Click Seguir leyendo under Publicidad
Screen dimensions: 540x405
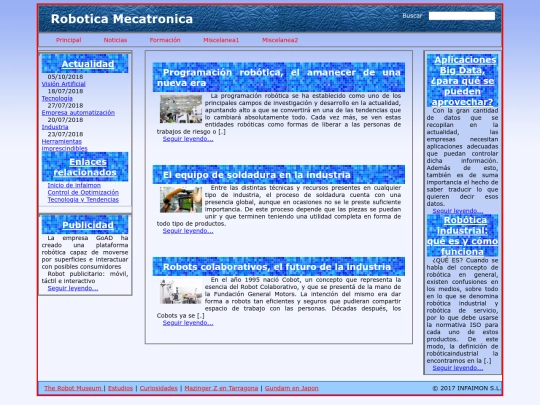coord(73,288)
